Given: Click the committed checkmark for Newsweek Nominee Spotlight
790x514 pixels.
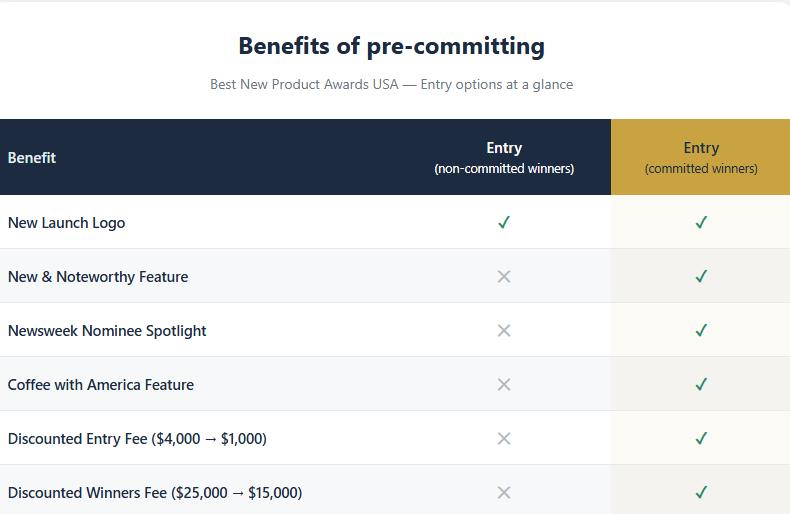Looking at the screenshot, I should pyautogui.click(x=701, y=331).
